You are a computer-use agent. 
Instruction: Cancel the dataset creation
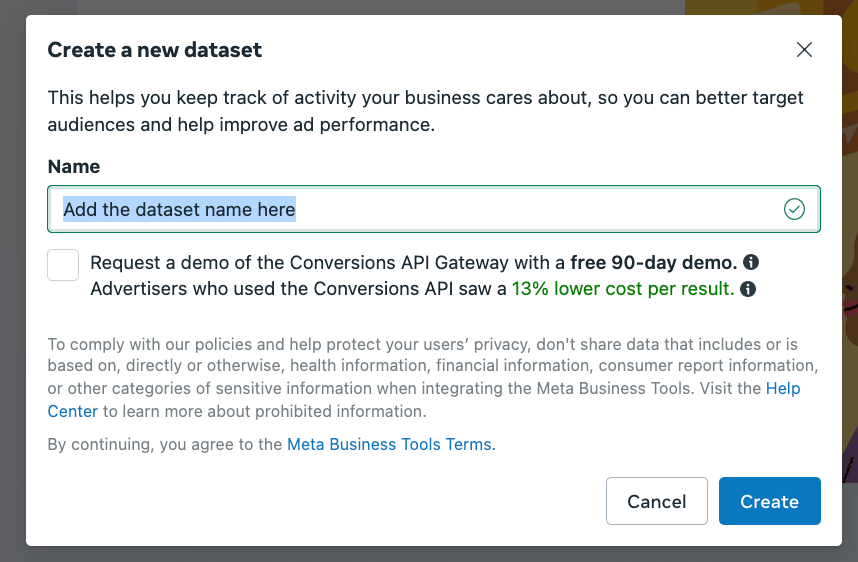tap(657, 501)
